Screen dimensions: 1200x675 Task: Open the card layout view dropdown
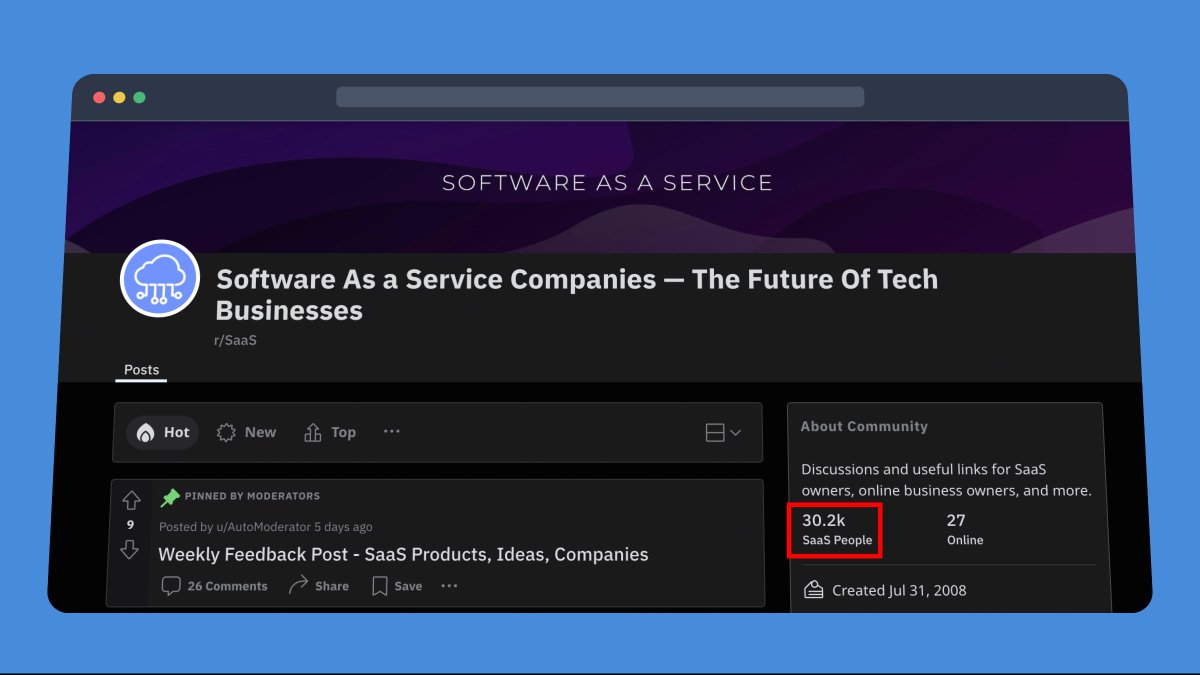(723, 433)
